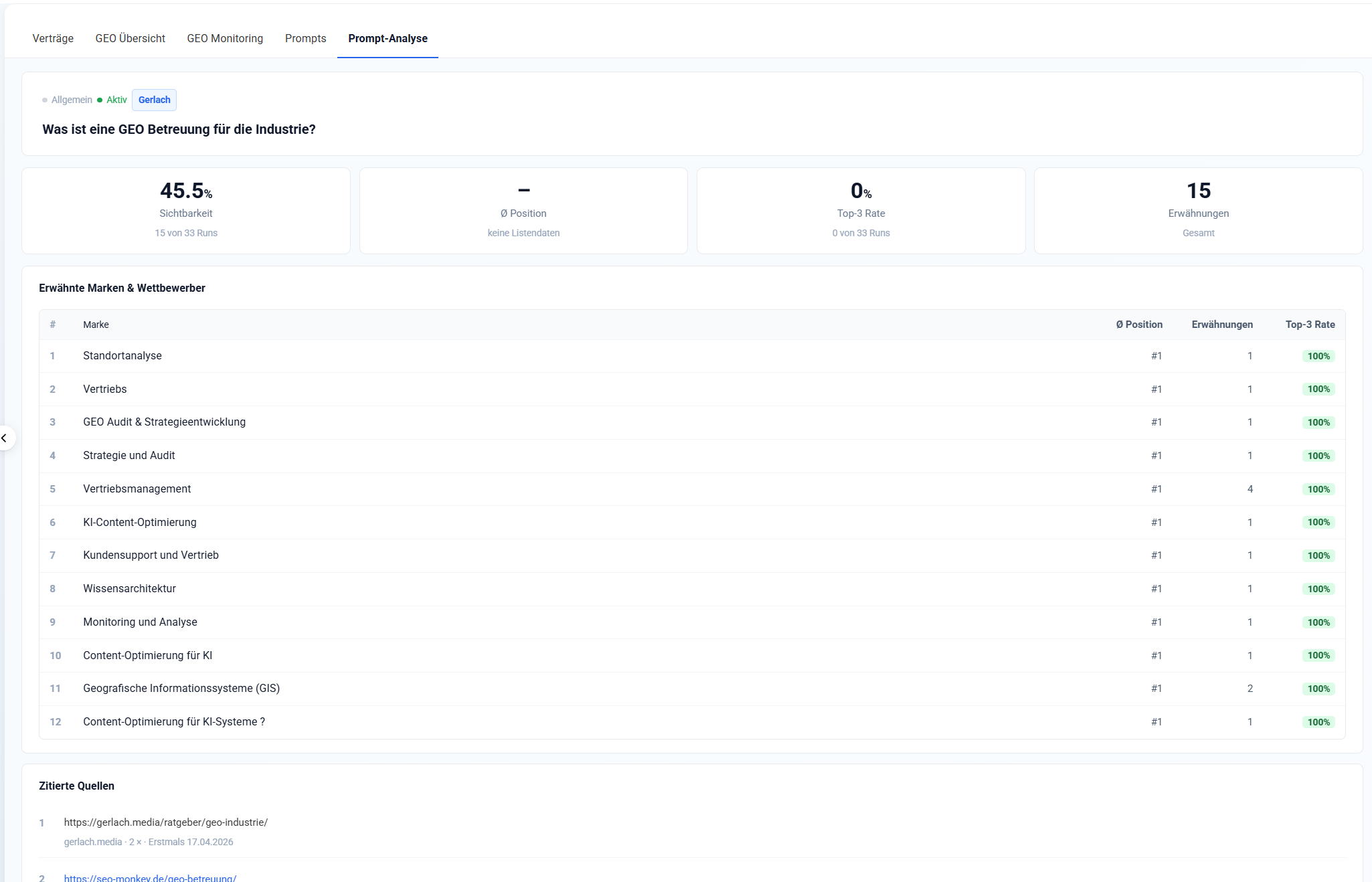Sort by Top-3 Rate column header
This screenshot has width=1372, height=882.
pos(1309,325)
